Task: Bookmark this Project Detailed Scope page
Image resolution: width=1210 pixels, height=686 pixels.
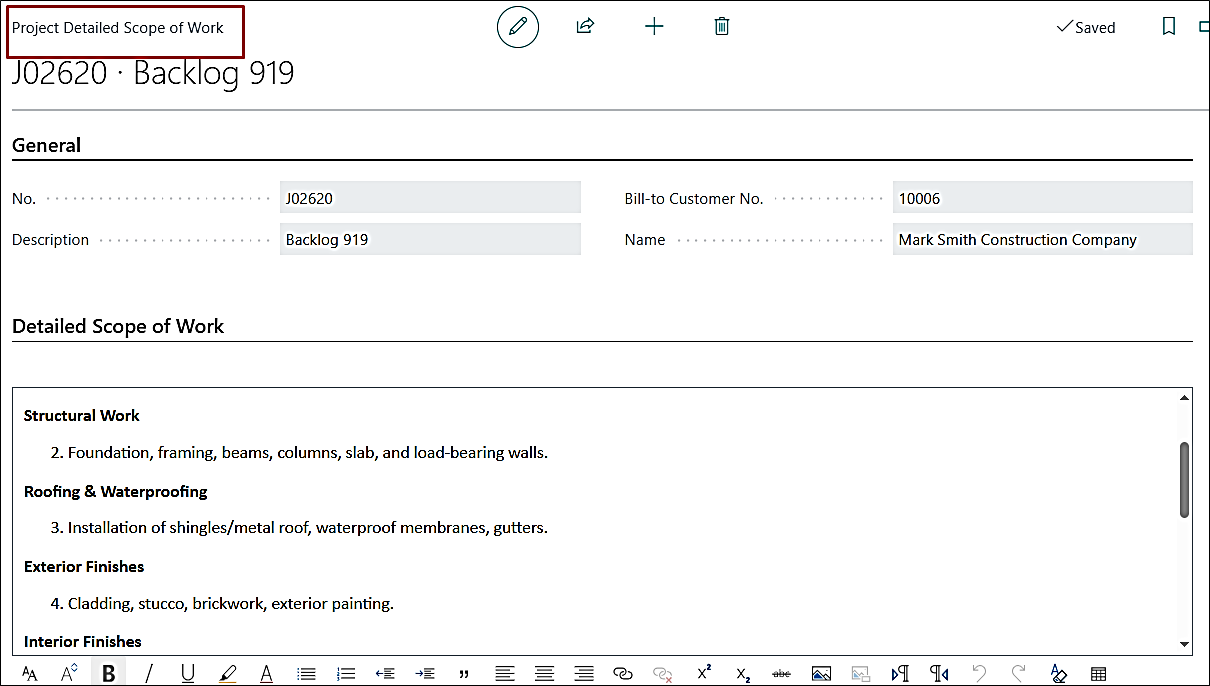Action: pos(1169,26)
